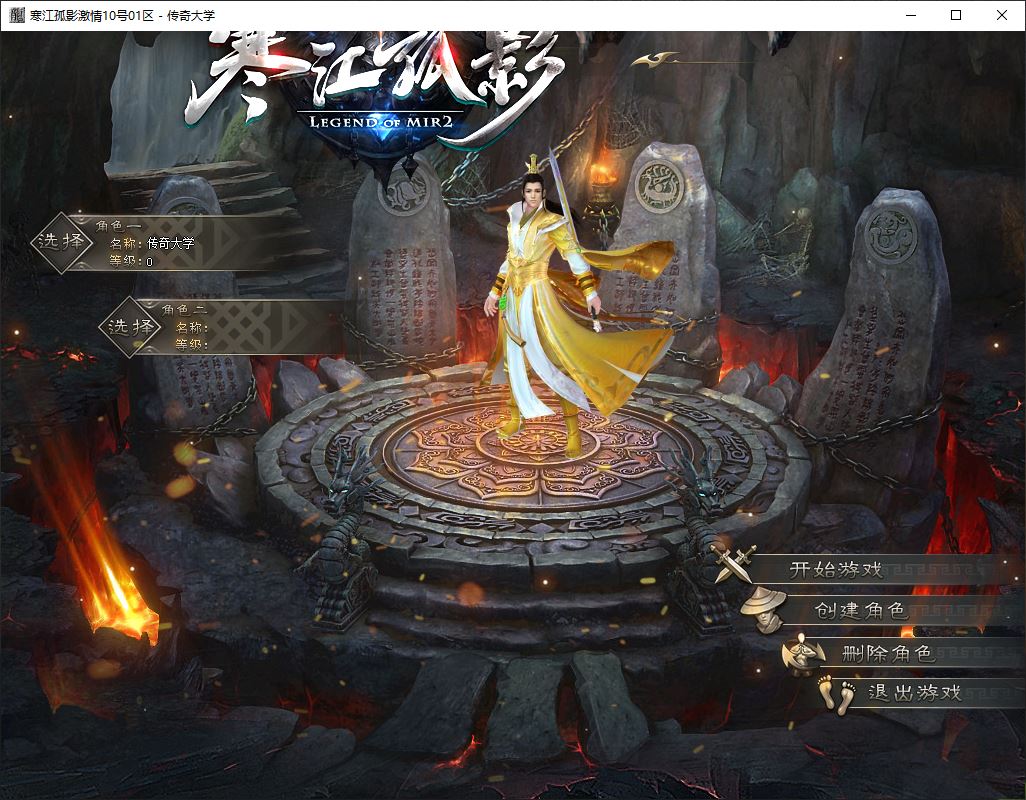Click the 开始游戏 start game button
Viewport: 1026px width, 800px height.
tap(836, 570)
